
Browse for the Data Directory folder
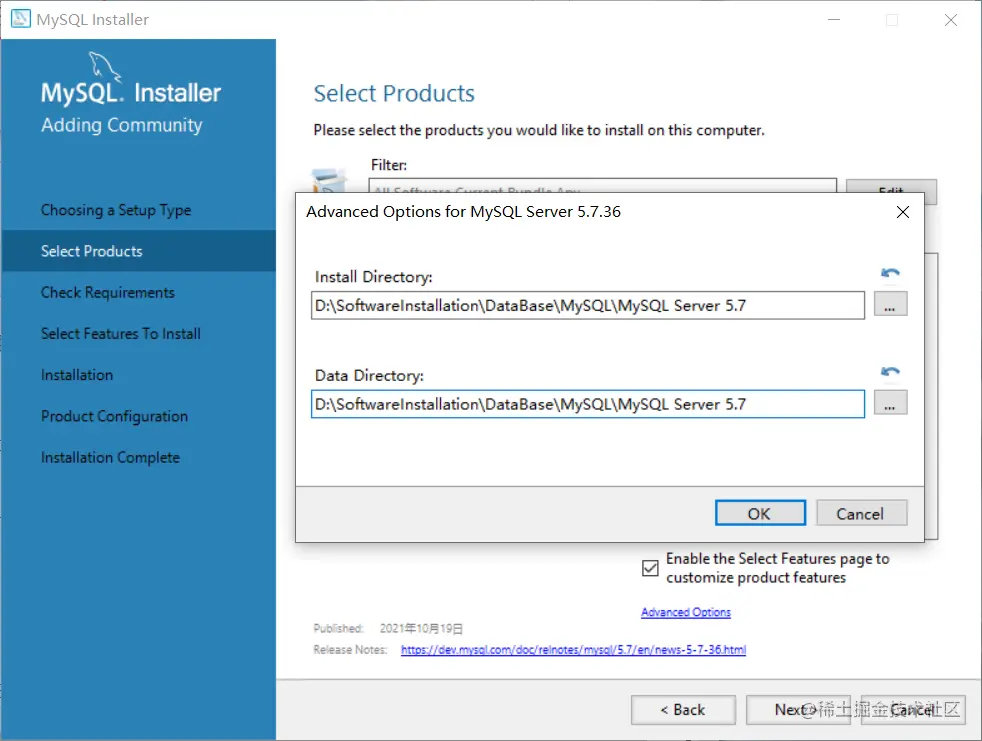(x=890, y=403)
